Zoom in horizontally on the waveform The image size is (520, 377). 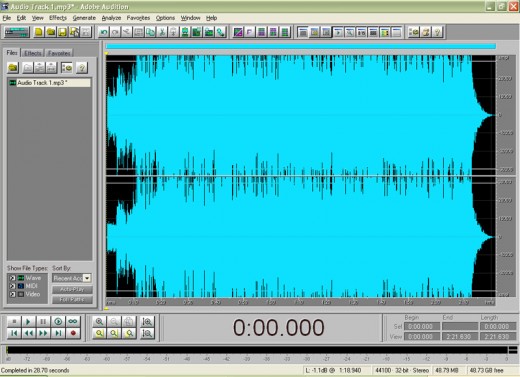click(x=99, y=322)
